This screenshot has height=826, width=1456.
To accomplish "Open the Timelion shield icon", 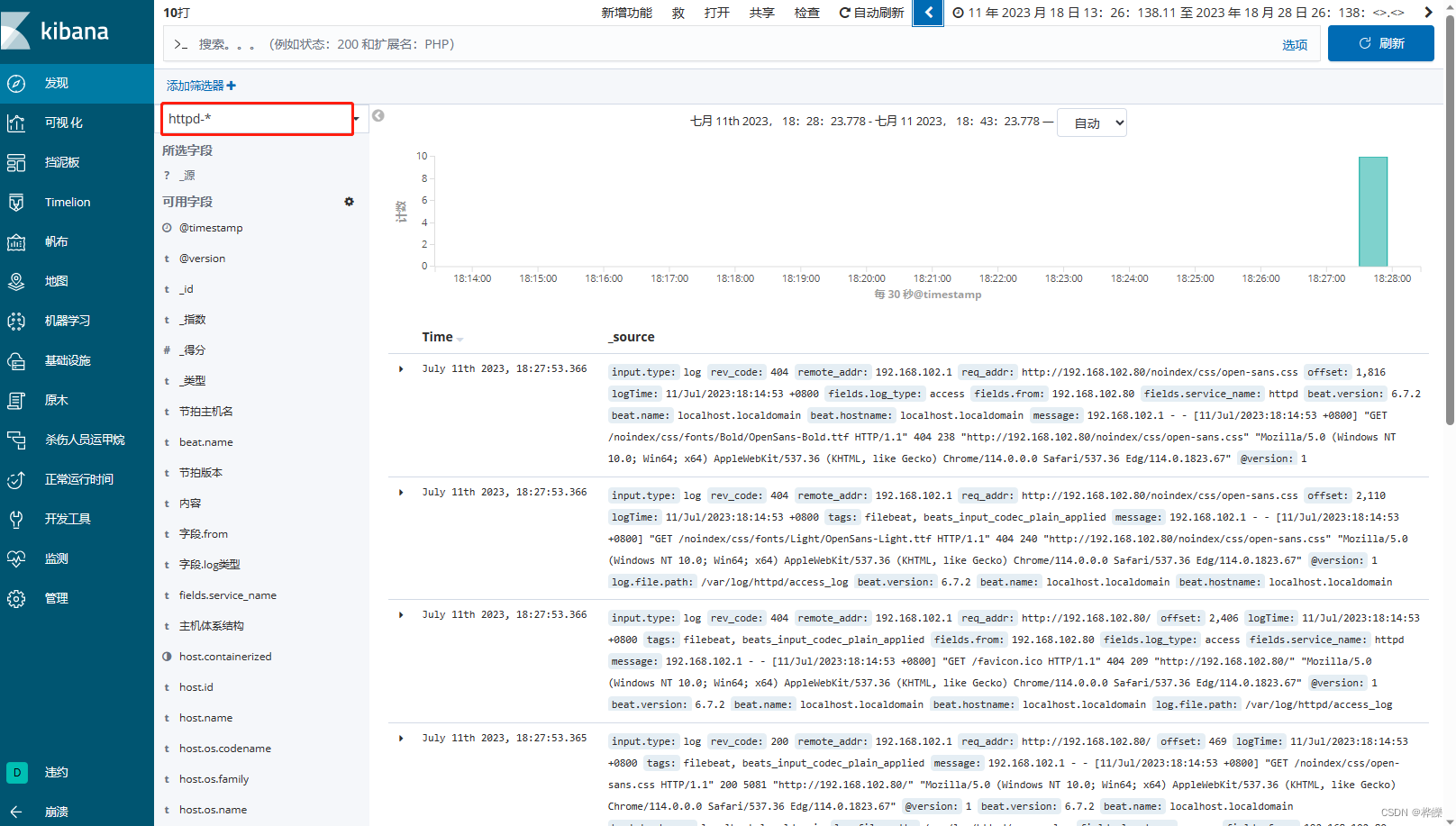I will click(x=16, y=202).
